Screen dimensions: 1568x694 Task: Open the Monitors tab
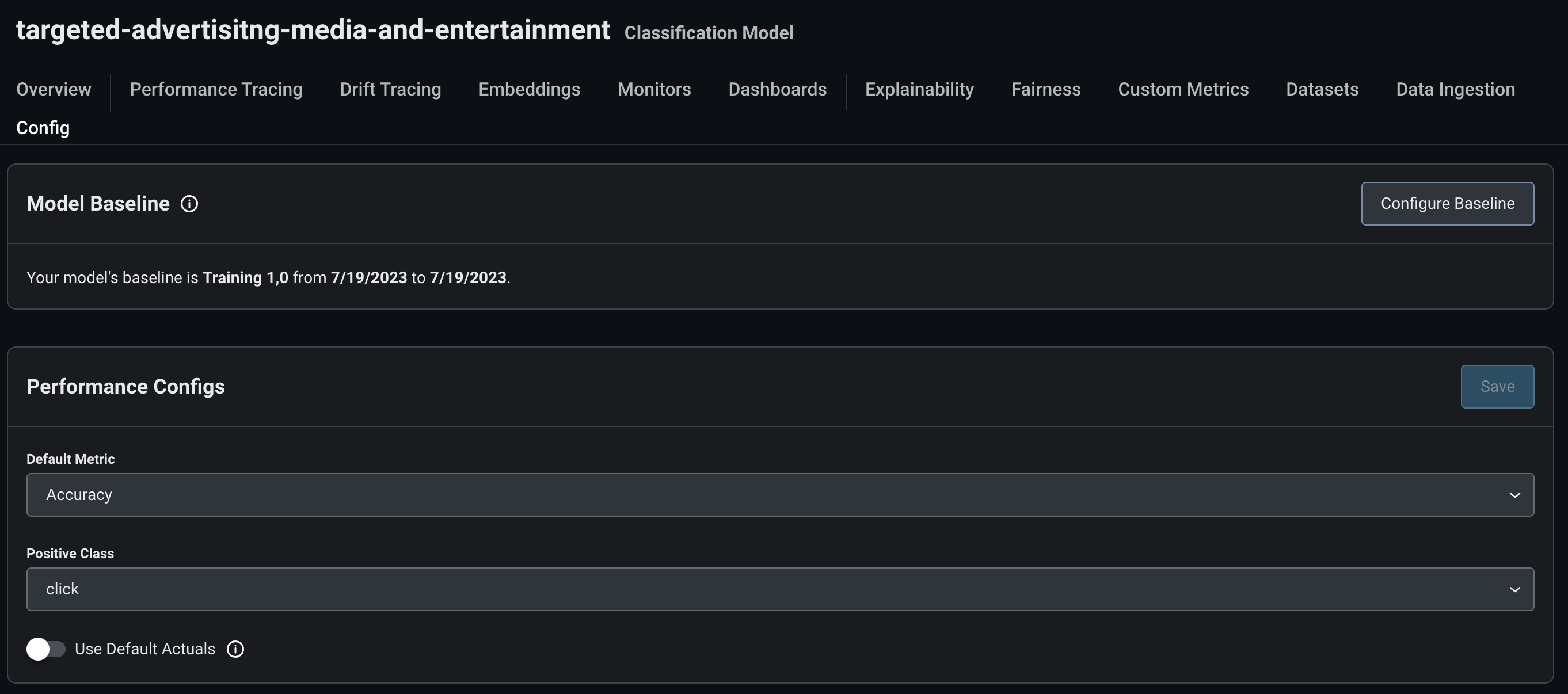pos(654,90)
